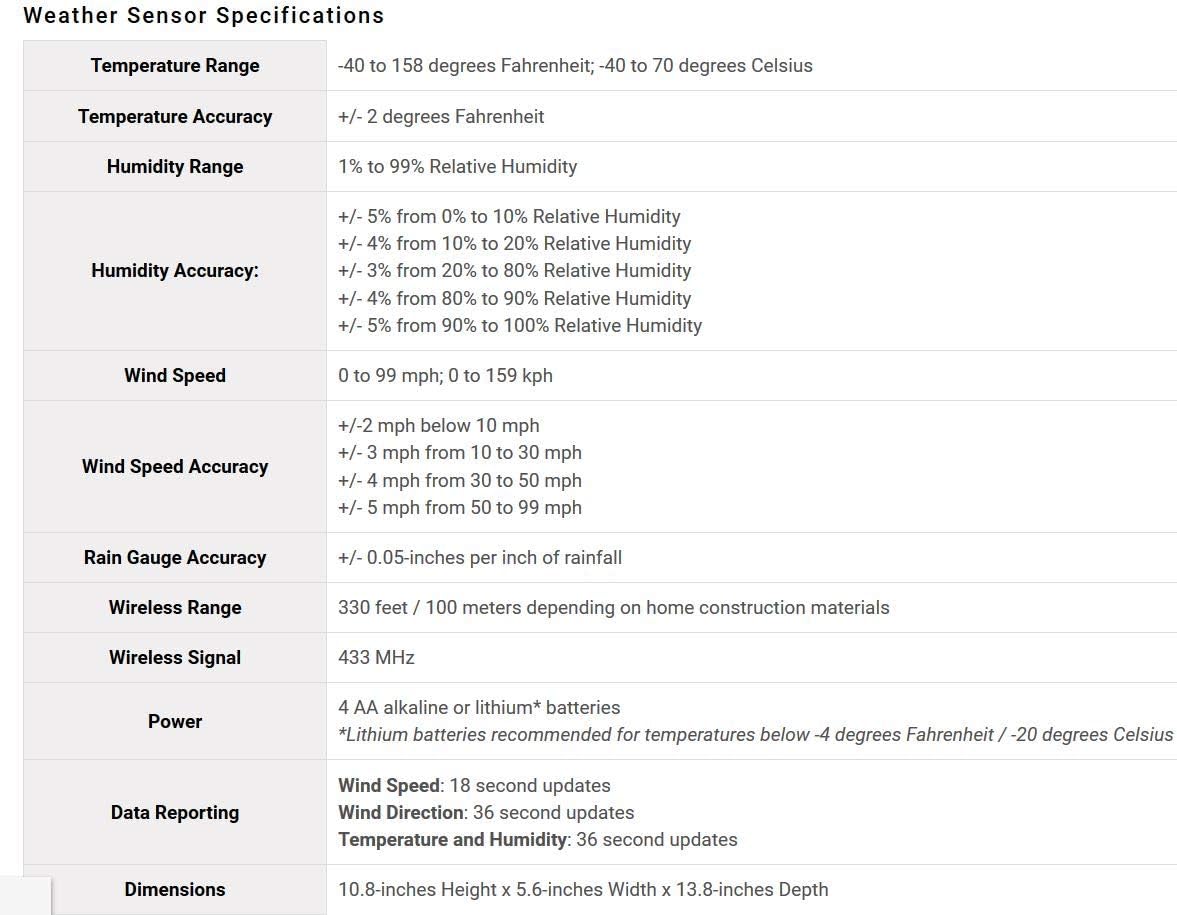Click the Power row label
Viewport: 1177px width, 915px height.
[x=175, y=722]
